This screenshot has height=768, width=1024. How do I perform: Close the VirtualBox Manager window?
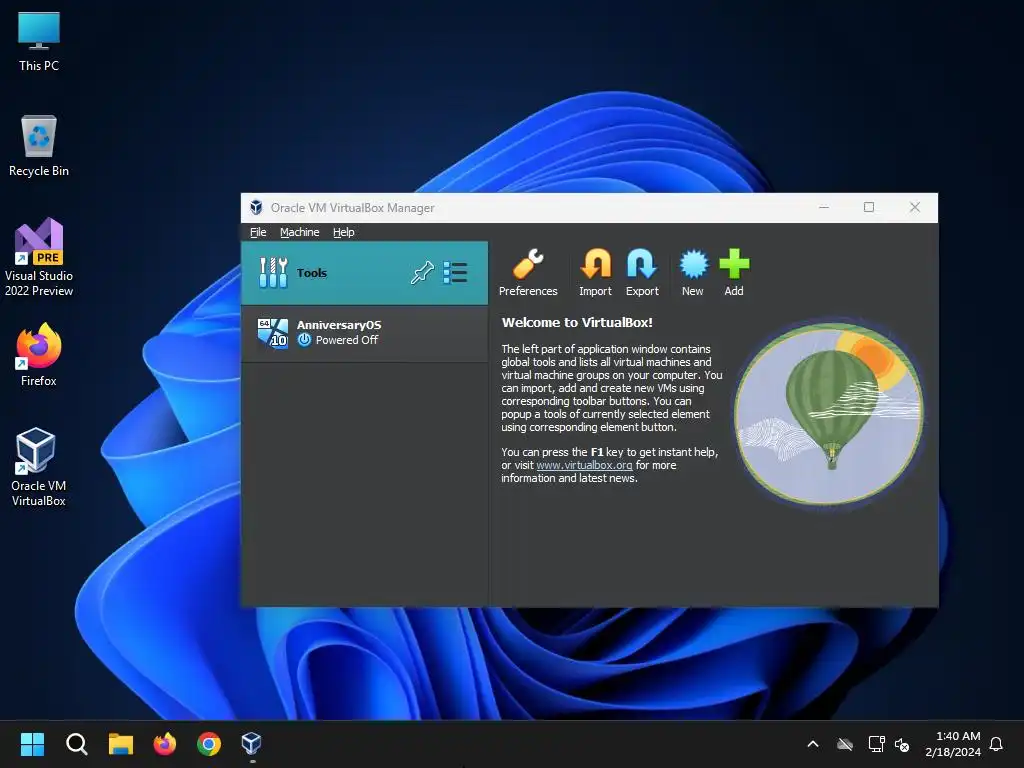pyautogui.click(x=914, y=208)
